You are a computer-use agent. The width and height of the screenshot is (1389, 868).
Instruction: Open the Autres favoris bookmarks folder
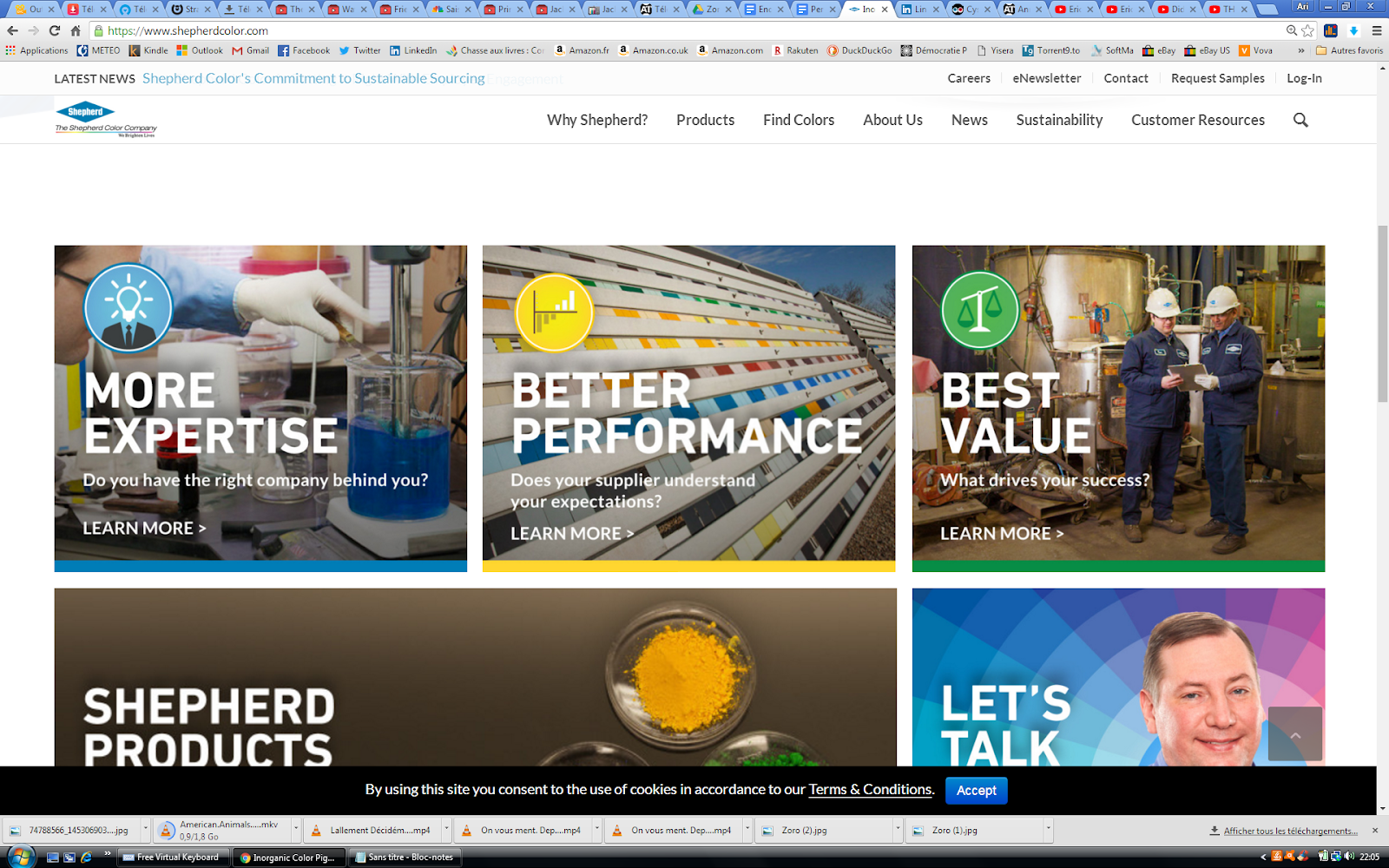pos(1350,50)
